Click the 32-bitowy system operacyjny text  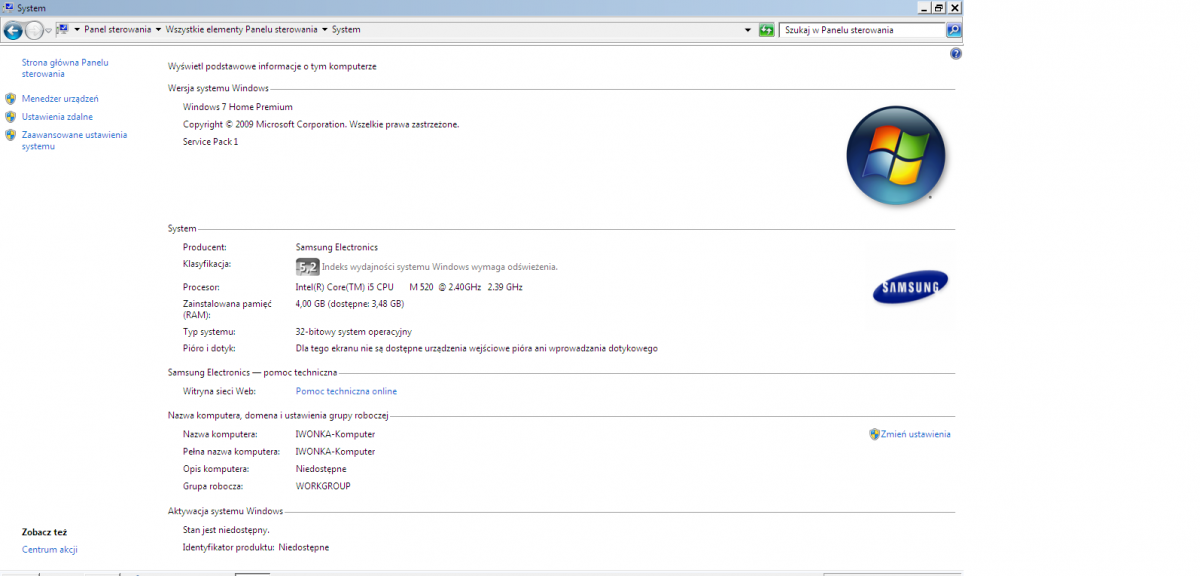pyautogui.click(x=354, y=331)
